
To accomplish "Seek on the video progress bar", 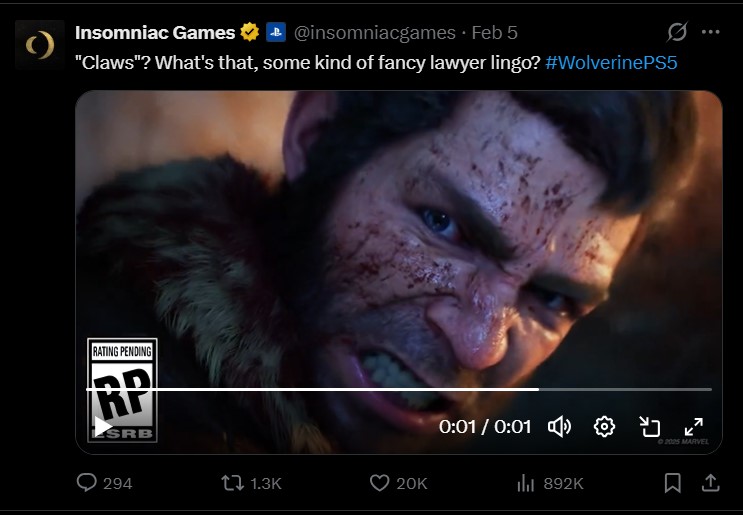I will (x=400, y=389).
